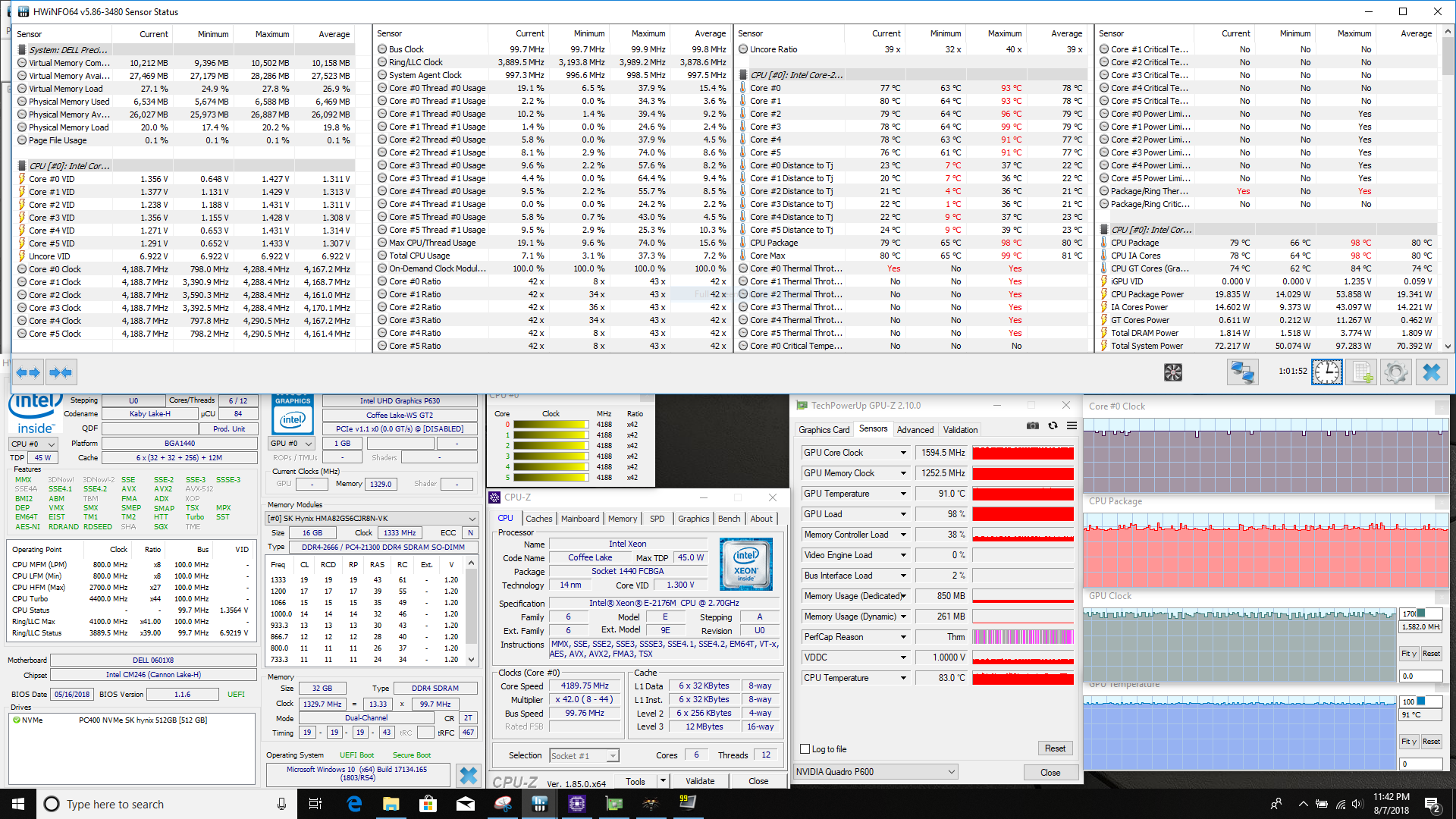Open HWiNFO settings gear icon
Screen dimensions: 1456x819
click(1396, 372)
